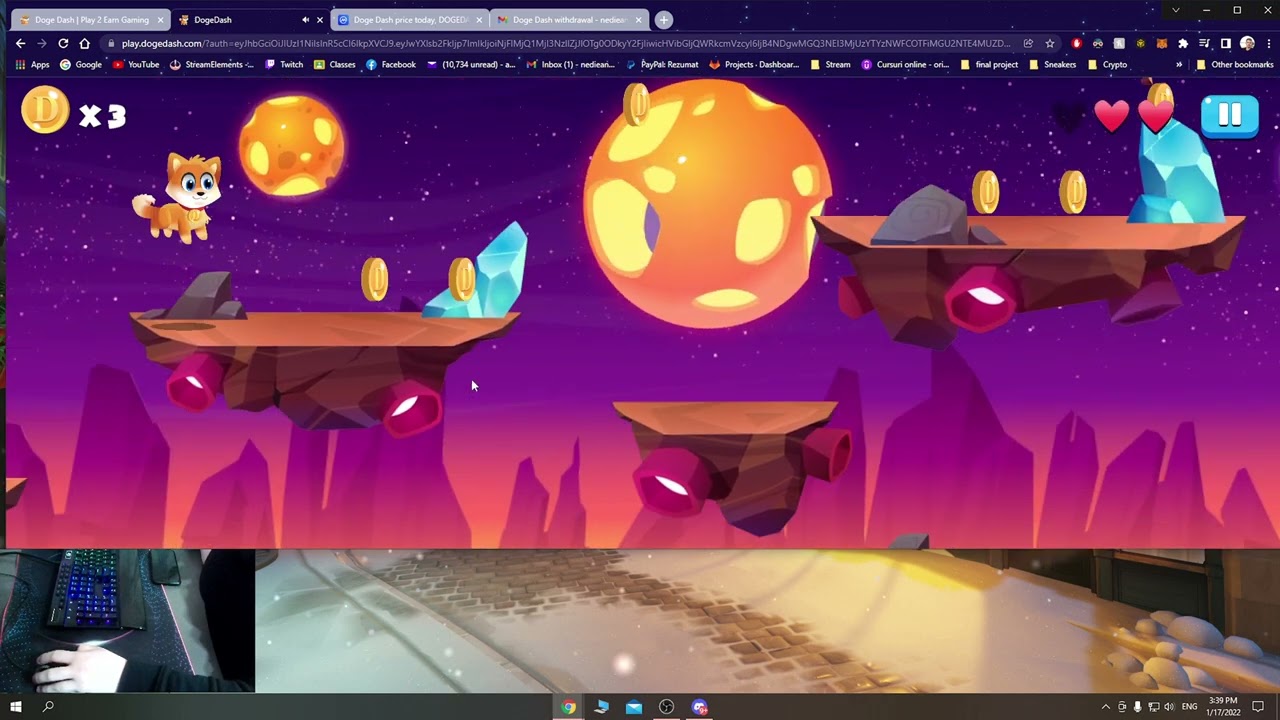The height and width of the screenshot is (720, 1280).
Task: Expand the final project bookmarks folder
Action: pos(989,64)
